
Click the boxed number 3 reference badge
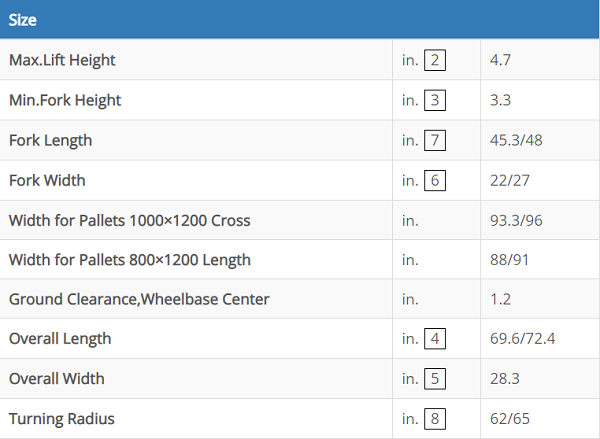pos(435,101)
